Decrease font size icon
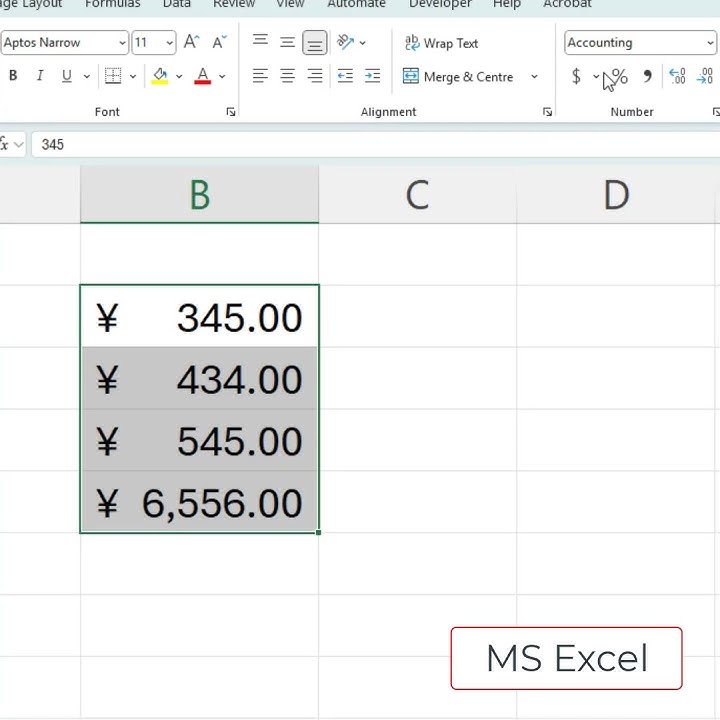720x720 pixels. tap(219, 42)
